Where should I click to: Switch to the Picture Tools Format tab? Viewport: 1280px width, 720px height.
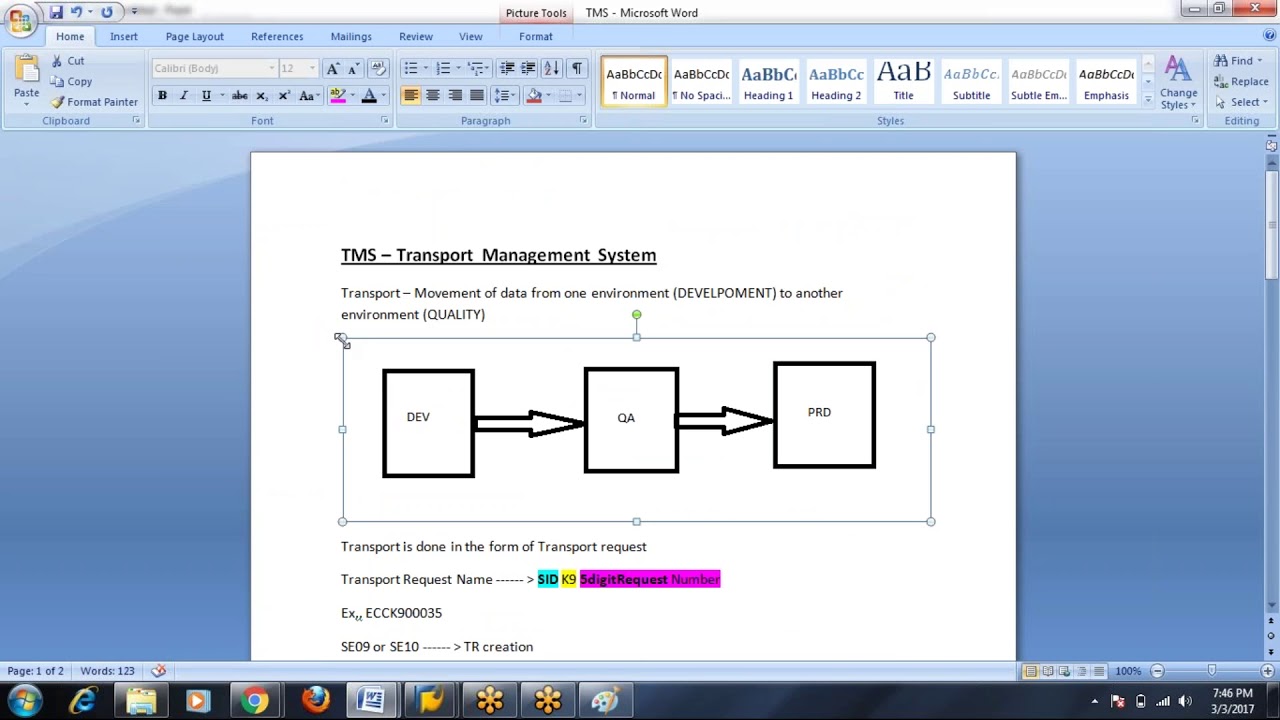(536, 36)
